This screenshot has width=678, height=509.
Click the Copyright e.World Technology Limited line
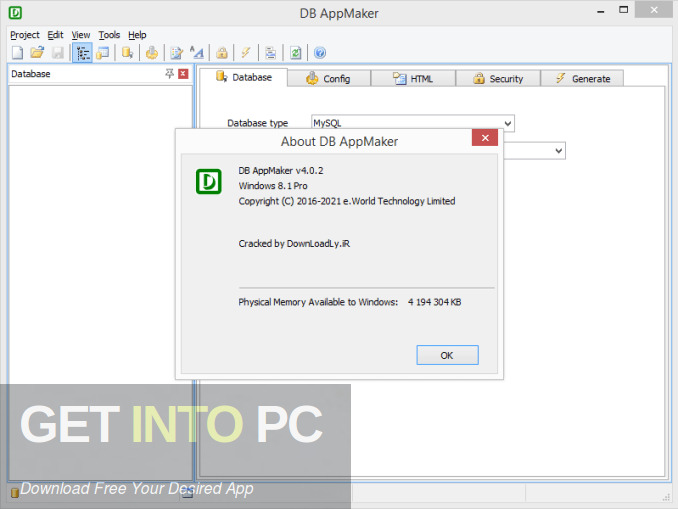[x=347, y=201]
